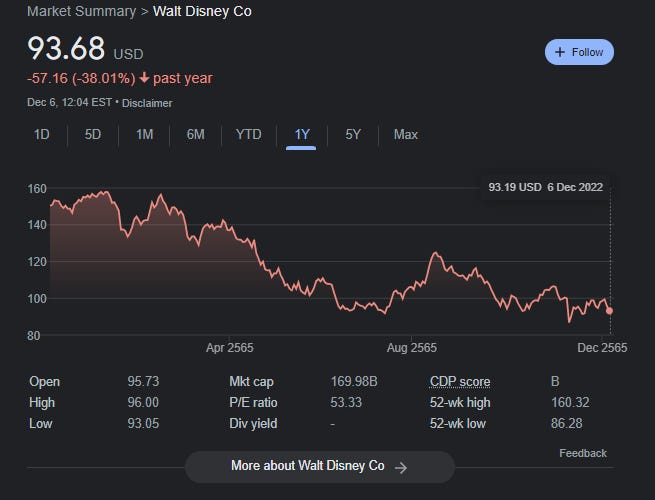655x500 pixels.
Task: Click the arrow icon beside More about Walt Disney Co
Action: (401, 467)
